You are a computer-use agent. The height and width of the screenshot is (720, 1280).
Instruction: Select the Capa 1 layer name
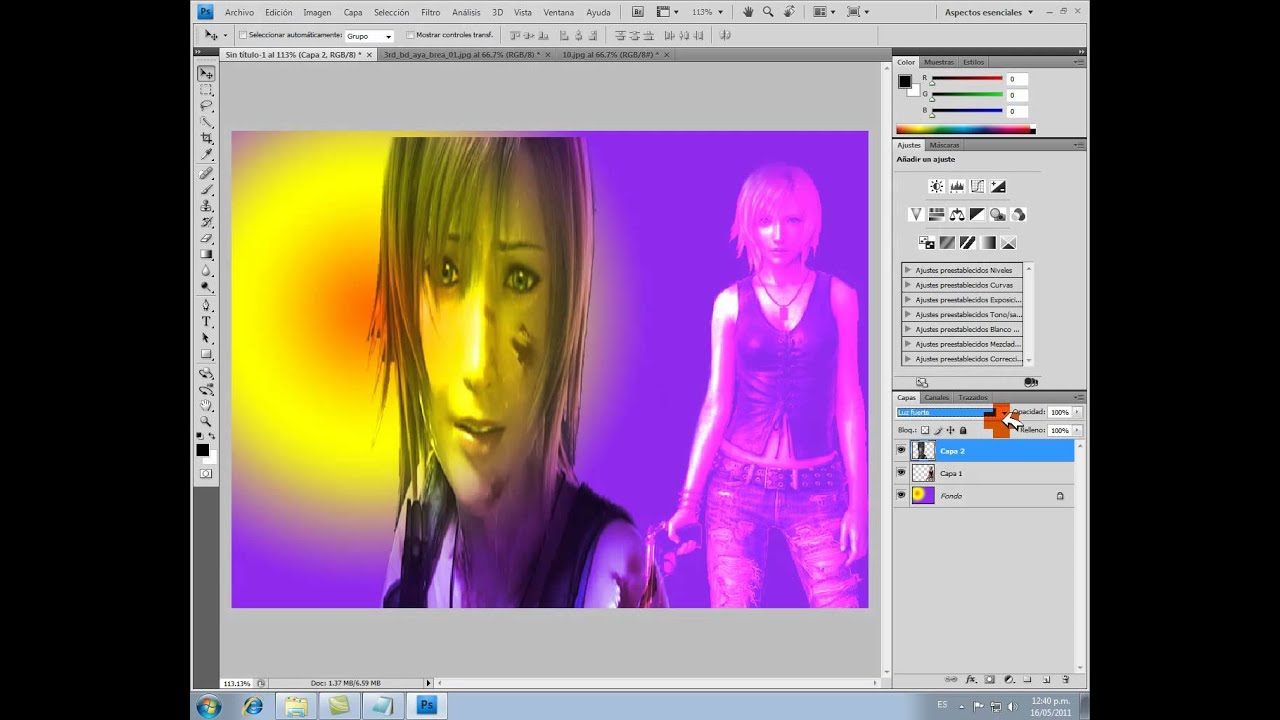pyautogui.click(x=951, y=473)
